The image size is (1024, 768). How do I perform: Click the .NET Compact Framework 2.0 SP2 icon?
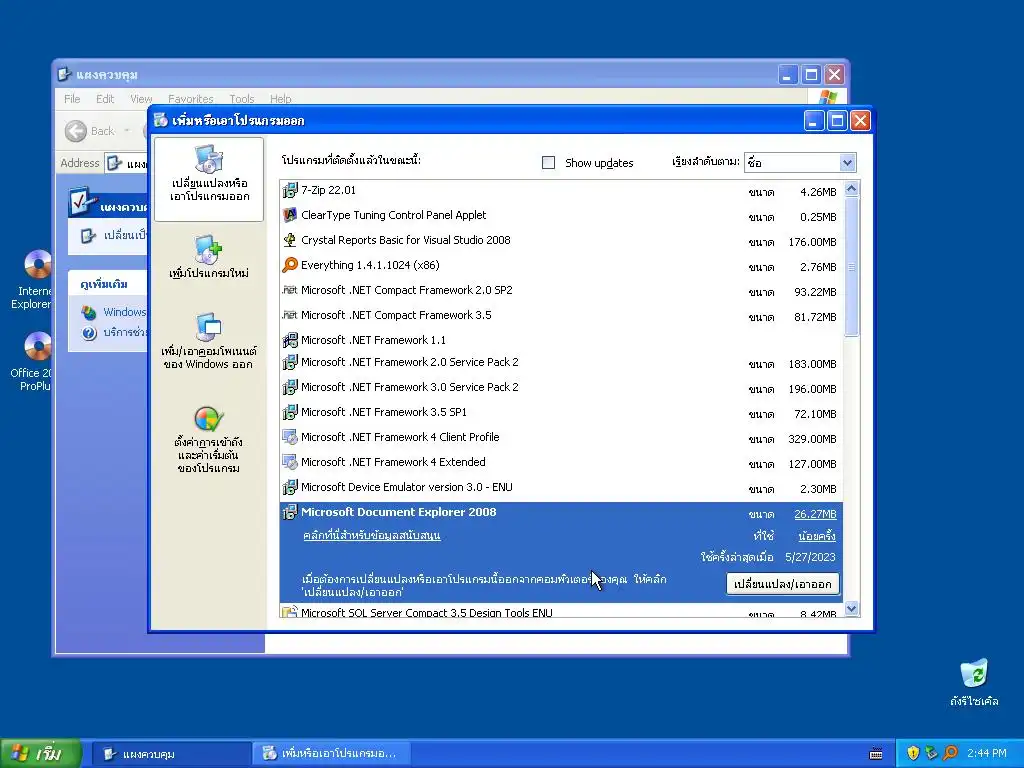pyautogui.click(x=290, y=290)
